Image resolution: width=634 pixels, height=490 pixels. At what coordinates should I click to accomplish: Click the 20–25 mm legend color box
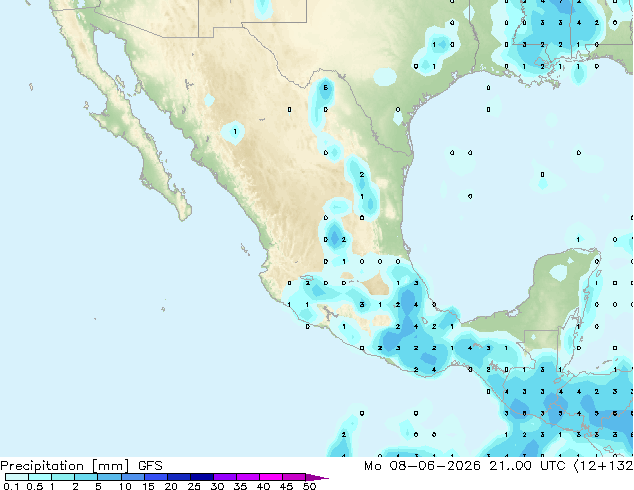(179, 477)
